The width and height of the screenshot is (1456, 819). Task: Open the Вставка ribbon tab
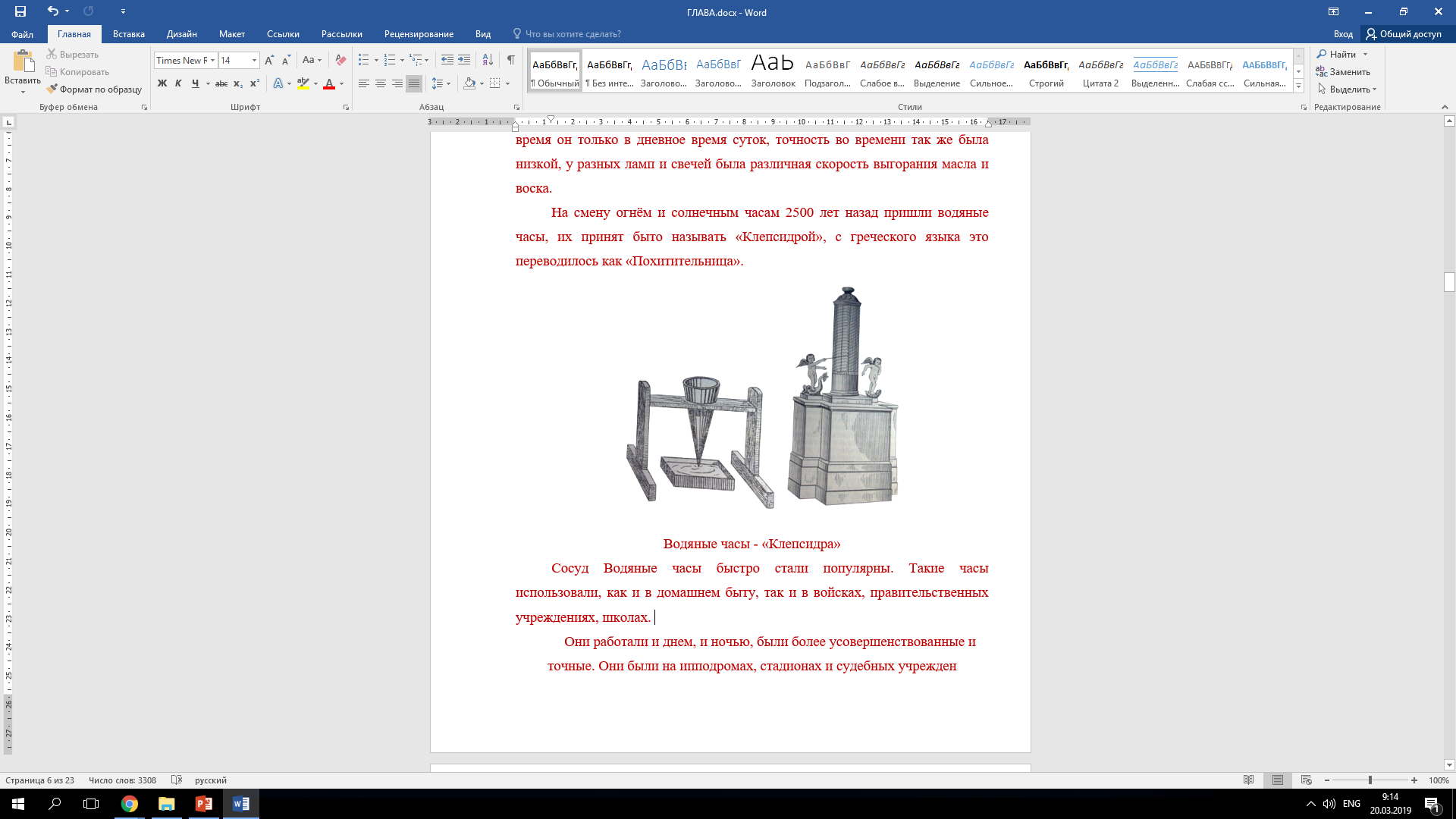coord(129,34)
